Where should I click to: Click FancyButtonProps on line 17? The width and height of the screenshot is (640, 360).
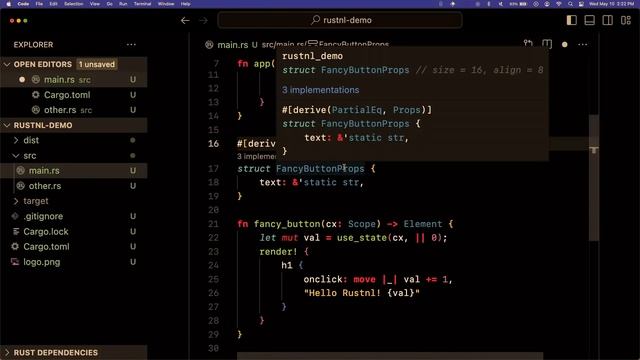click(320, 169)
